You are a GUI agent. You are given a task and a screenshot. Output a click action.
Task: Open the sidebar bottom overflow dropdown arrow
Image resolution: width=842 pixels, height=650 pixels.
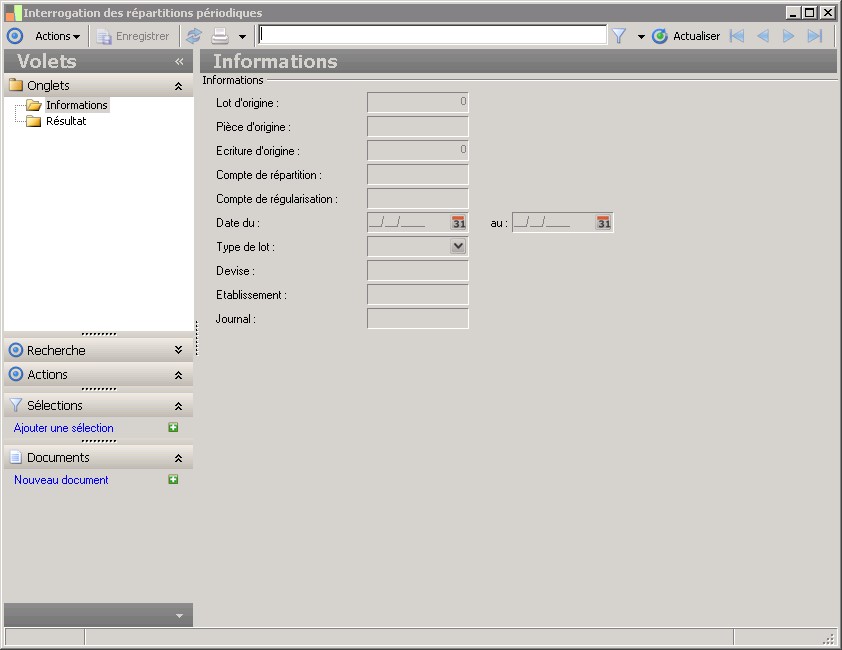pos(179,616)
